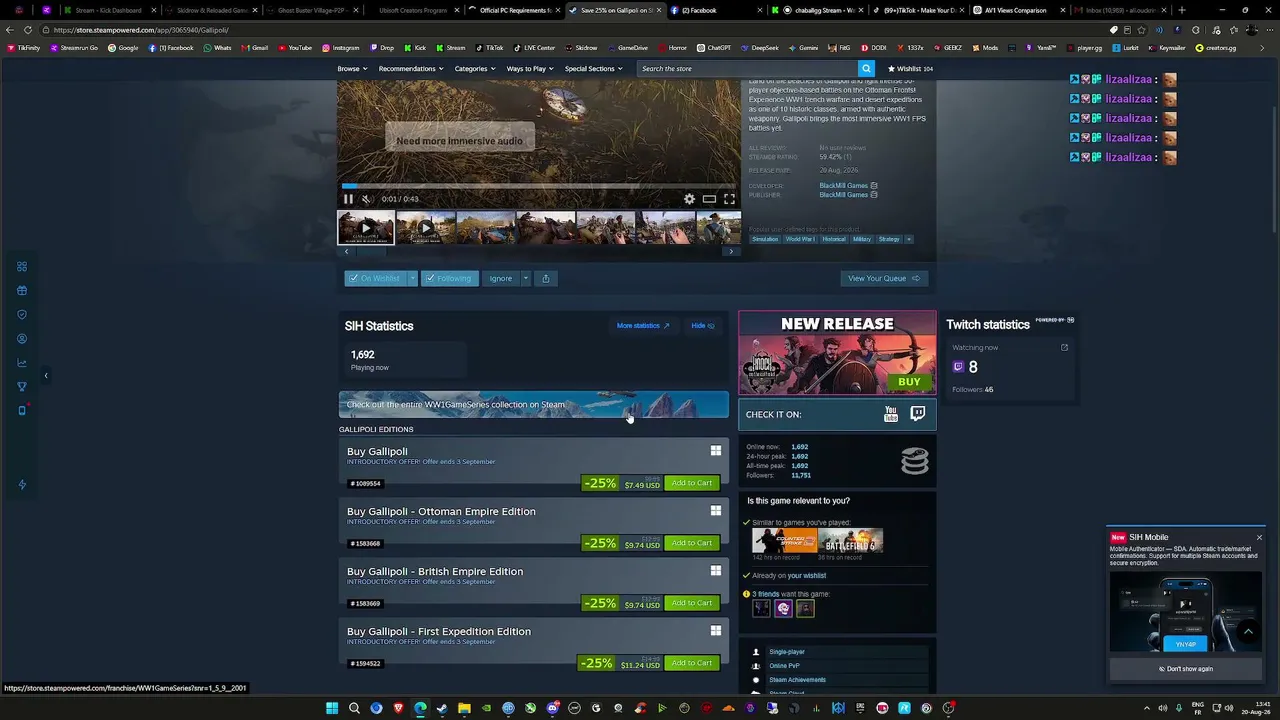
Task: Open the Ways to Play dropdown
Action: tap(530, 69)
